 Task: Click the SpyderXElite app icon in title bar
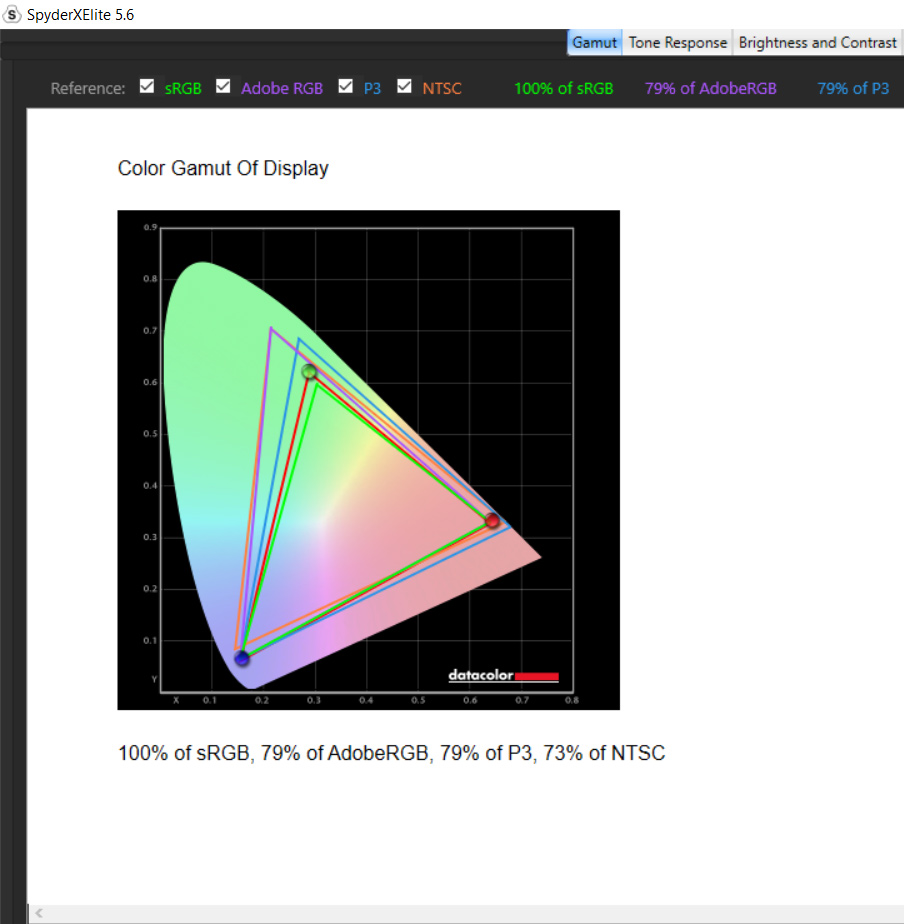click(12, 14)
